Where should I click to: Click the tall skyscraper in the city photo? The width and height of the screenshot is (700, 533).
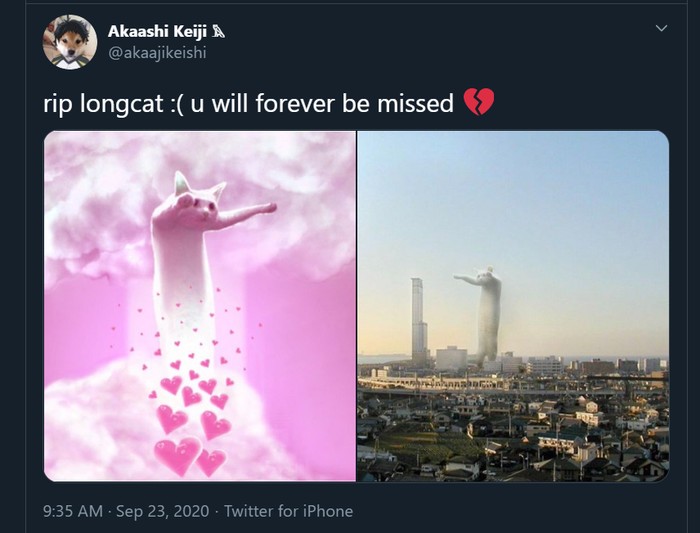pos(419,318)
